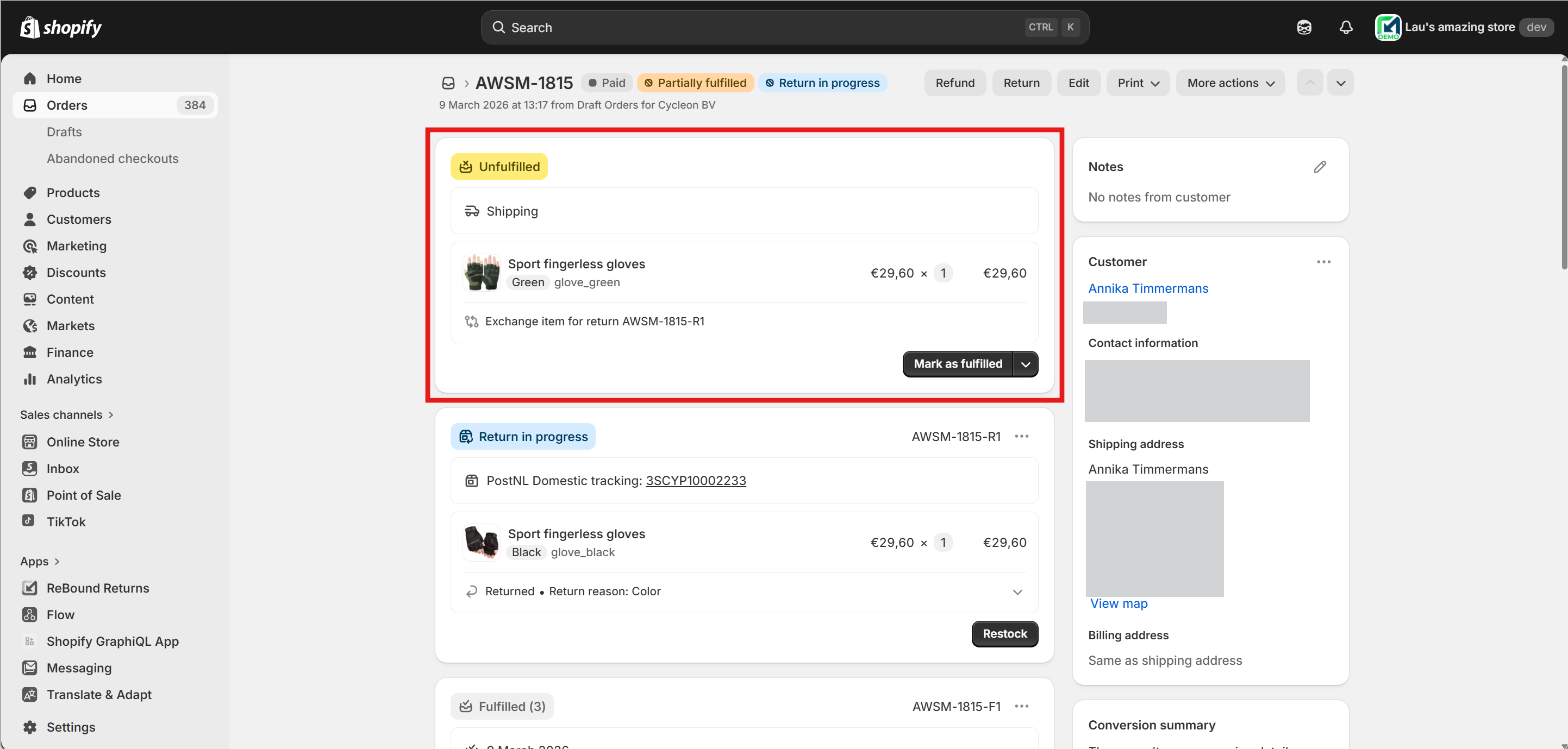Viewport: 1568px width, 749px height.
Task: Expand Returned reason Color details
Action: point(1017,592)
